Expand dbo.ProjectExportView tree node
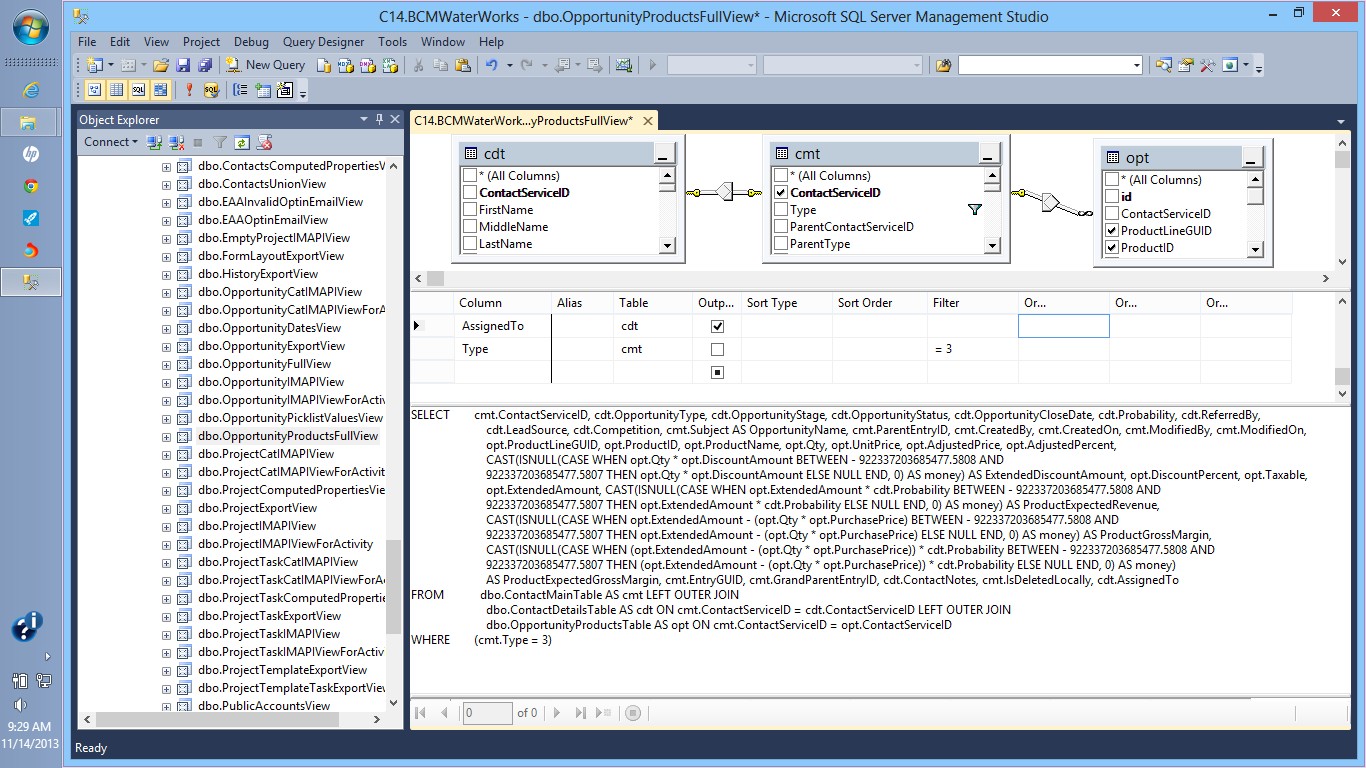1366x768 pixels. pyautogui.click(x=166, y=508)
